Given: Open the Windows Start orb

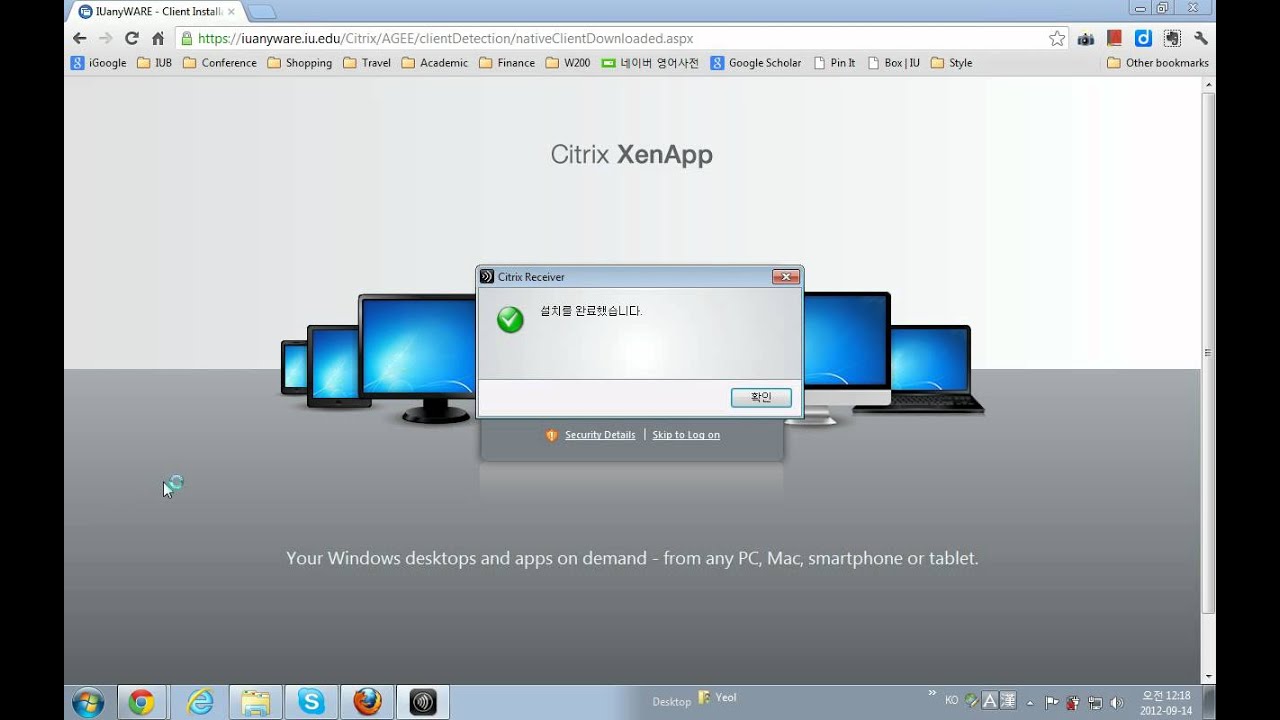Looking at the screenshot, I should click(88, 702).
